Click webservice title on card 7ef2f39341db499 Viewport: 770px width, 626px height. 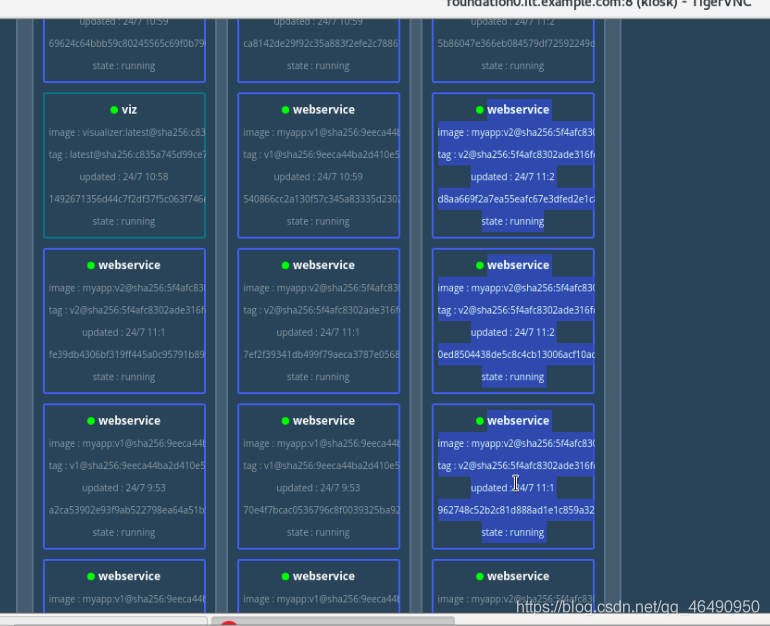[324, 265]
